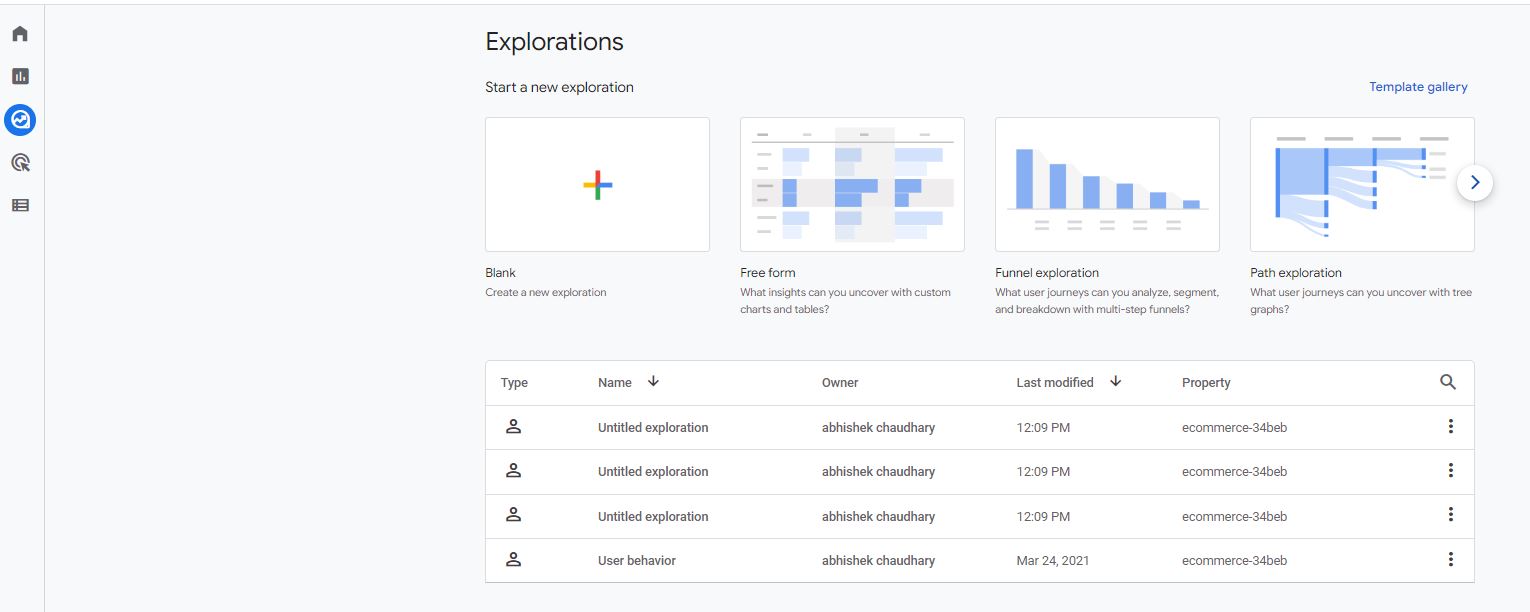Select the Free form template thumbnail
This screenshot has width=1530, height=612.
(852, 184)
